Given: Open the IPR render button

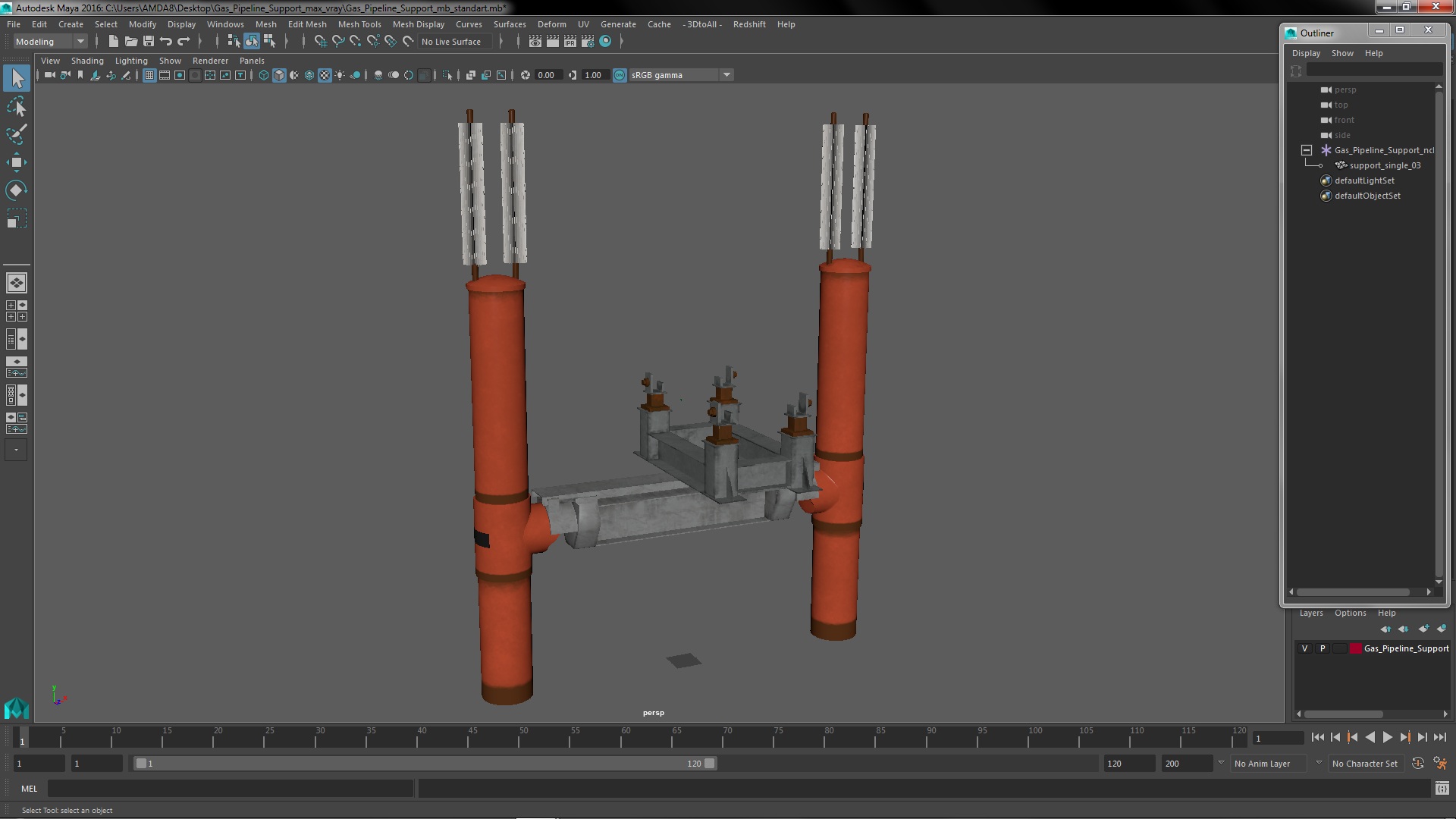Looking at the screenshot, I should tap(570, 42).
